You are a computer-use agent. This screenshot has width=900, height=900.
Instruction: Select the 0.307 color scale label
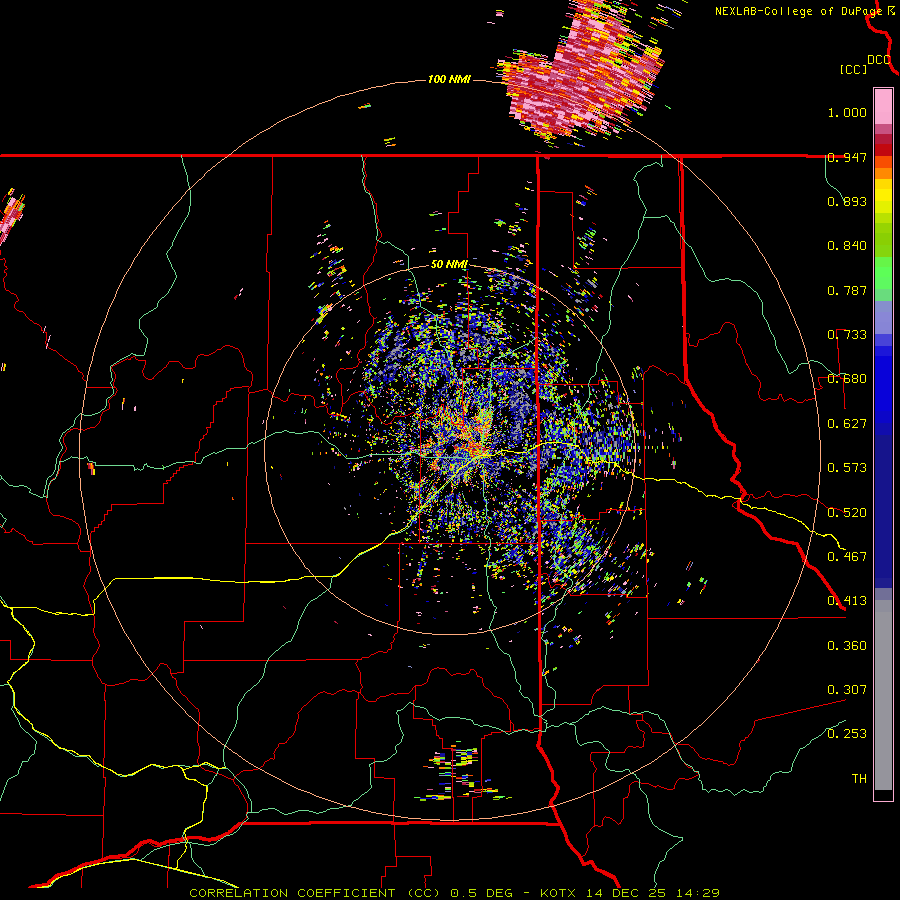pyautogui.click(x=847, y=690)
